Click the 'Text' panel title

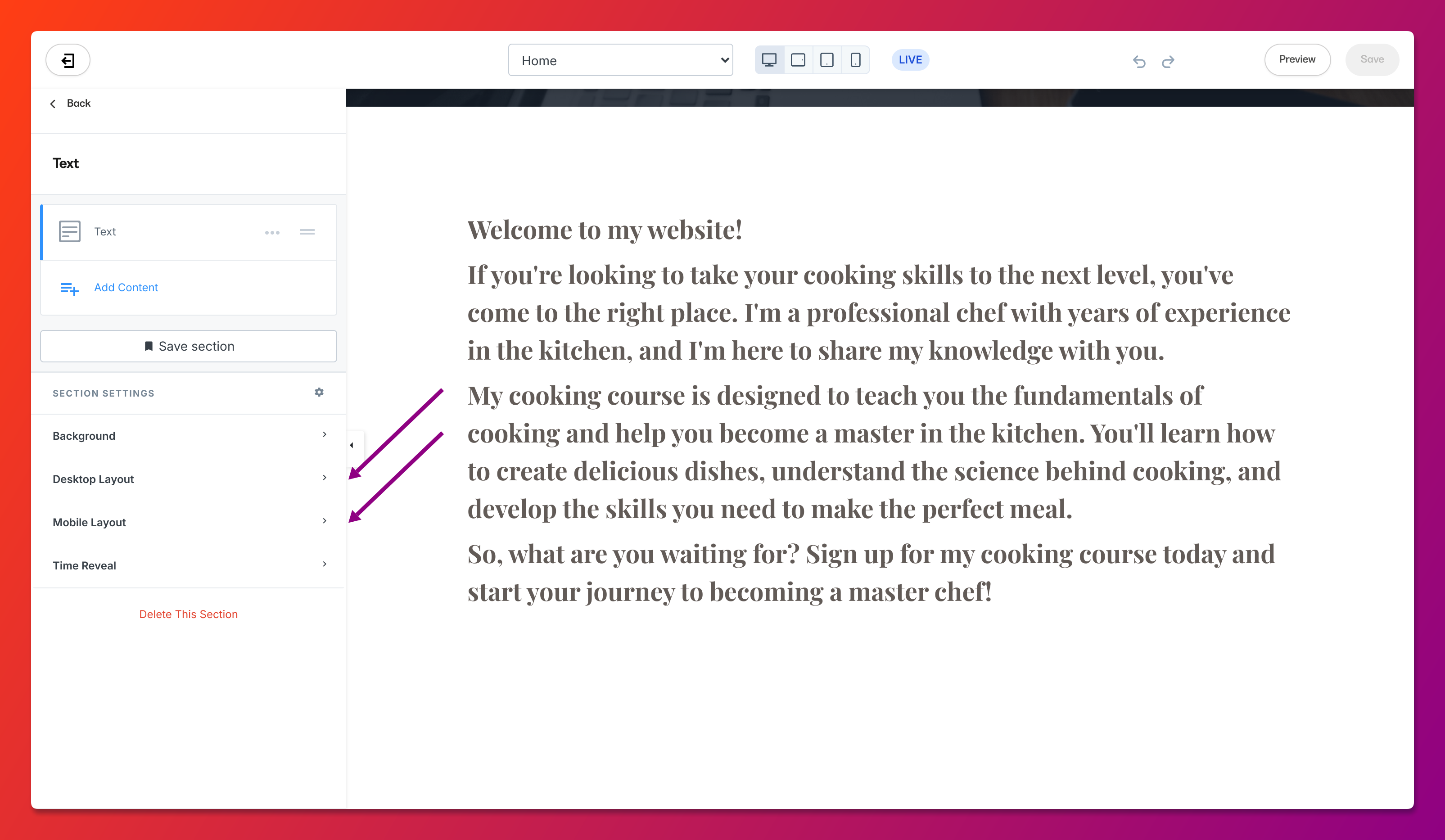[65, 163]
